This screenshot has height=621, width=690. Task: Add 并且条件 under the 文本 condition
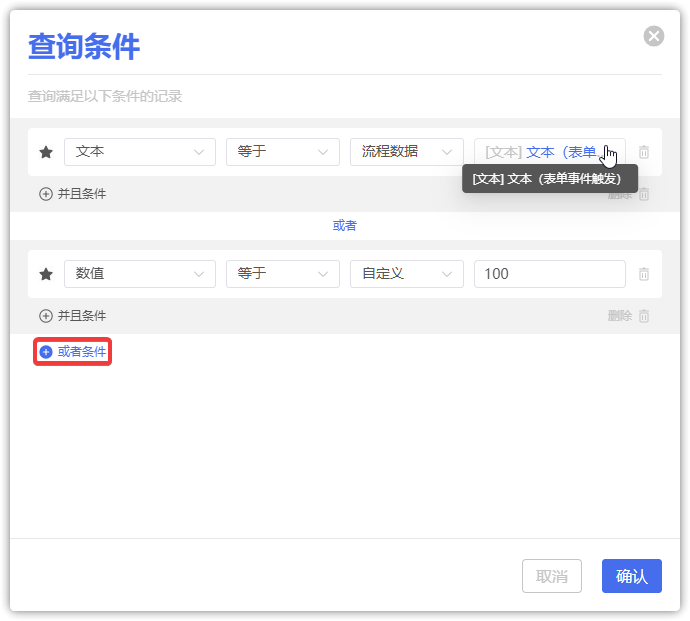72,194
